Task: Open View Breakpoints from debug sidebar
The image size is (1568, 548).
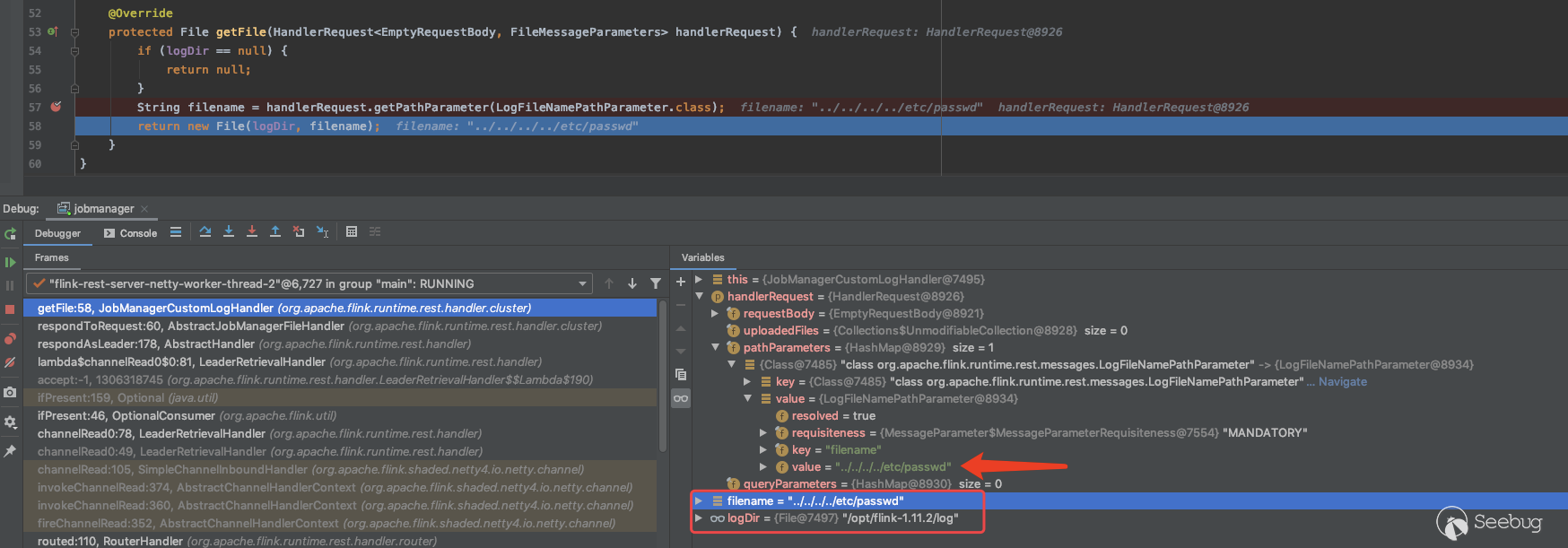Action: click(10, 338)
